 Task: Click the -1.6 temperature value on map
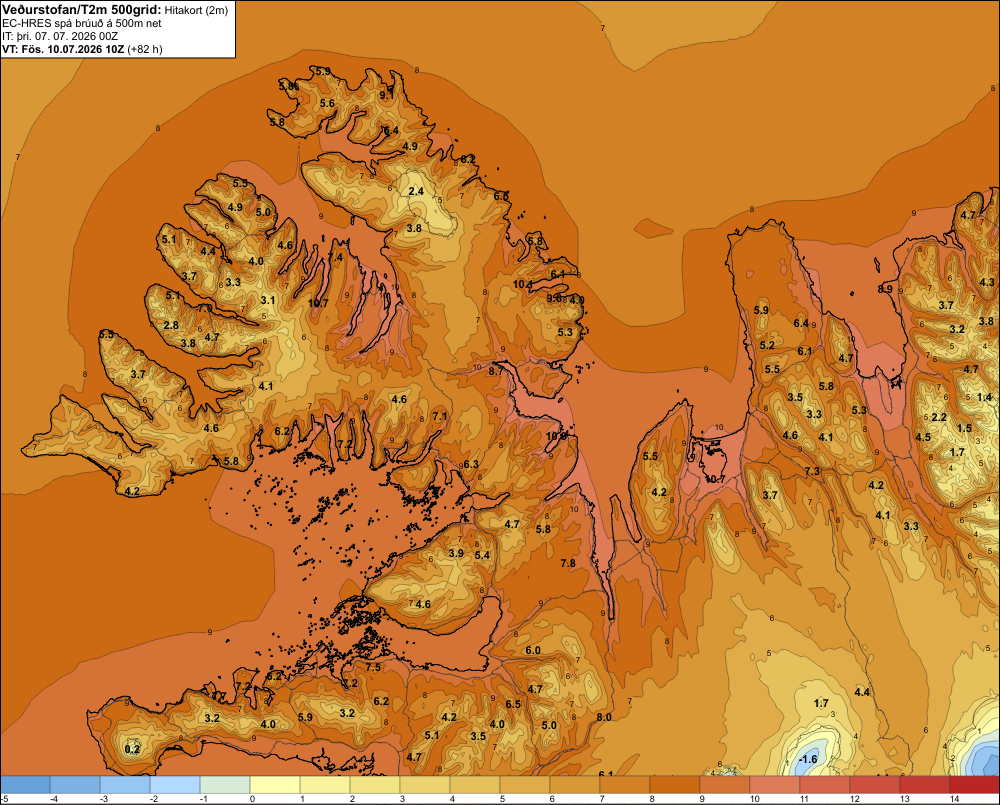pyautogui.click(x=807, y=759)
